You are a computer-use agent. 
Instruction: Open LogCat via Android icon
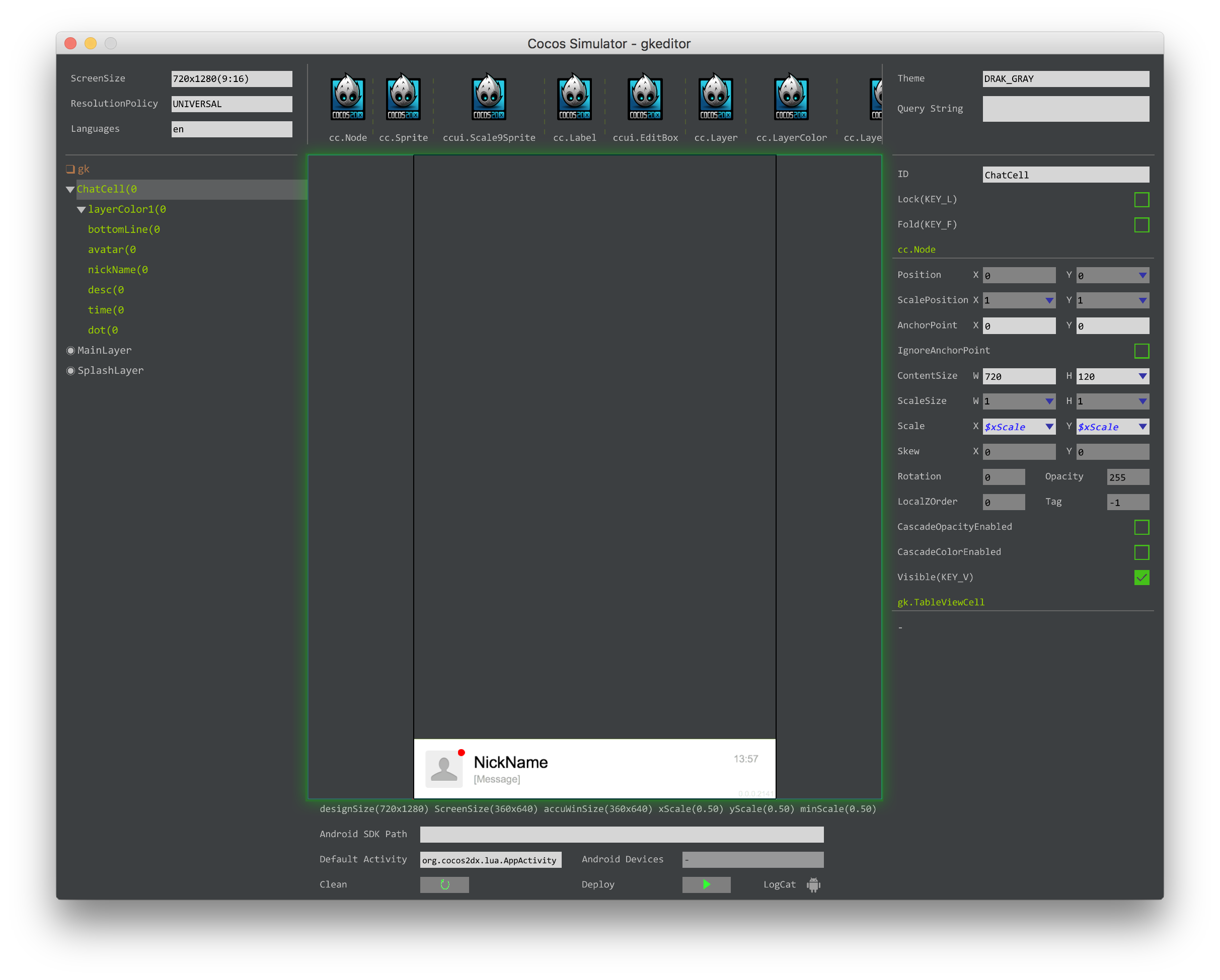(813, 884)
